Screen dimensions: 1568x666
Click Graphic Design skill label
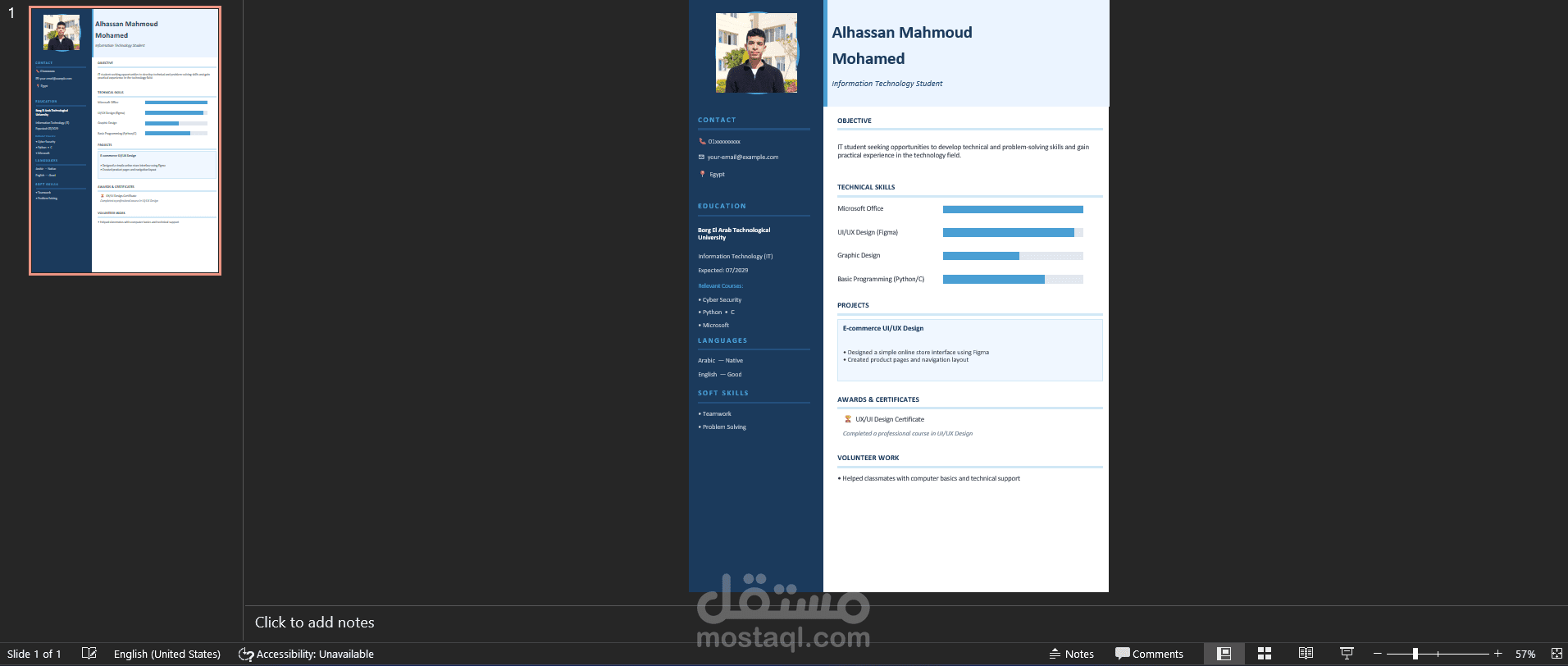[x=859, y=255]
